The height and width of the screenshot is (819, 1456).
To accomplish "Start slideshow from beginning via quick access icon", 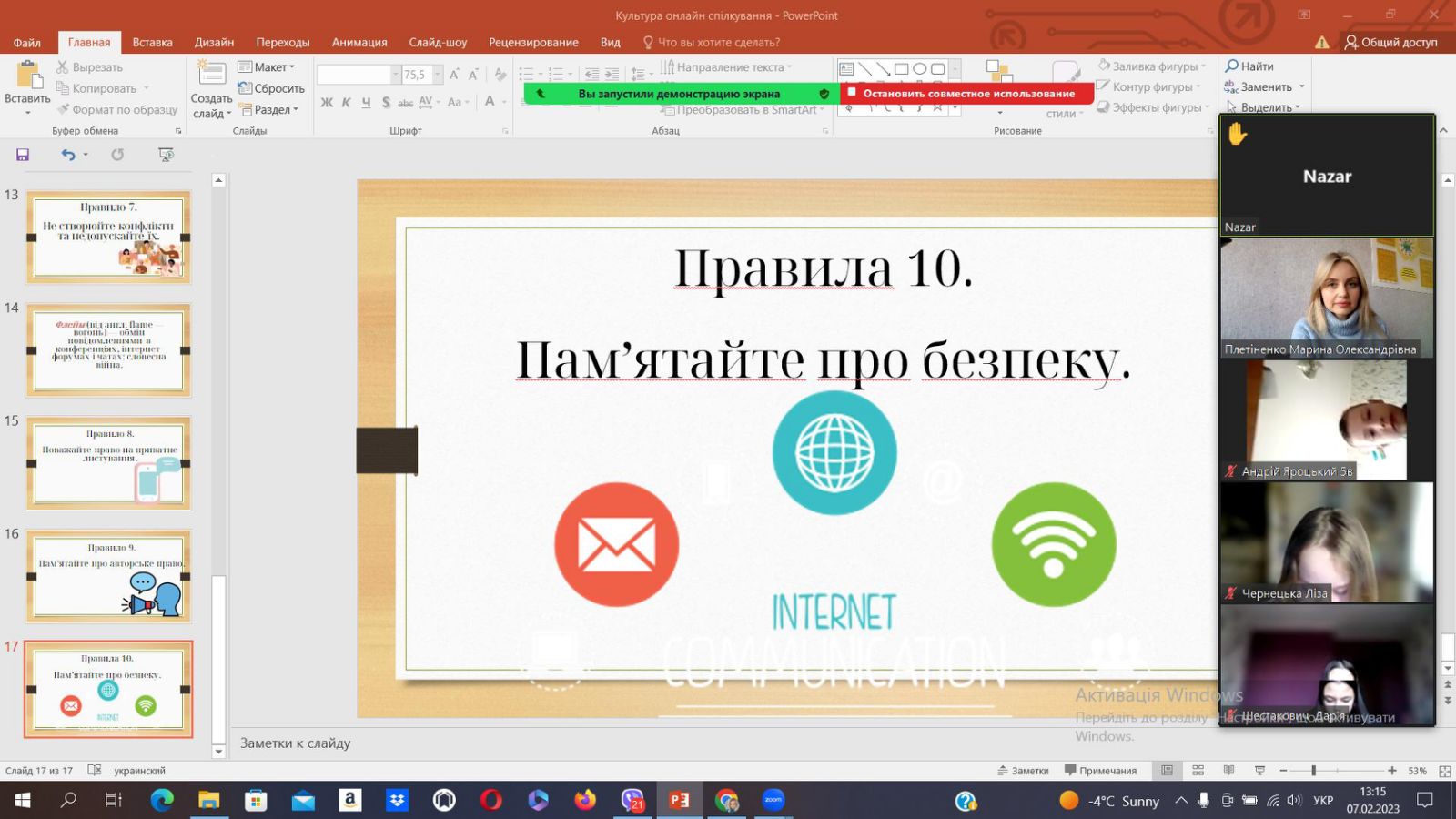I will coord(166,155).
